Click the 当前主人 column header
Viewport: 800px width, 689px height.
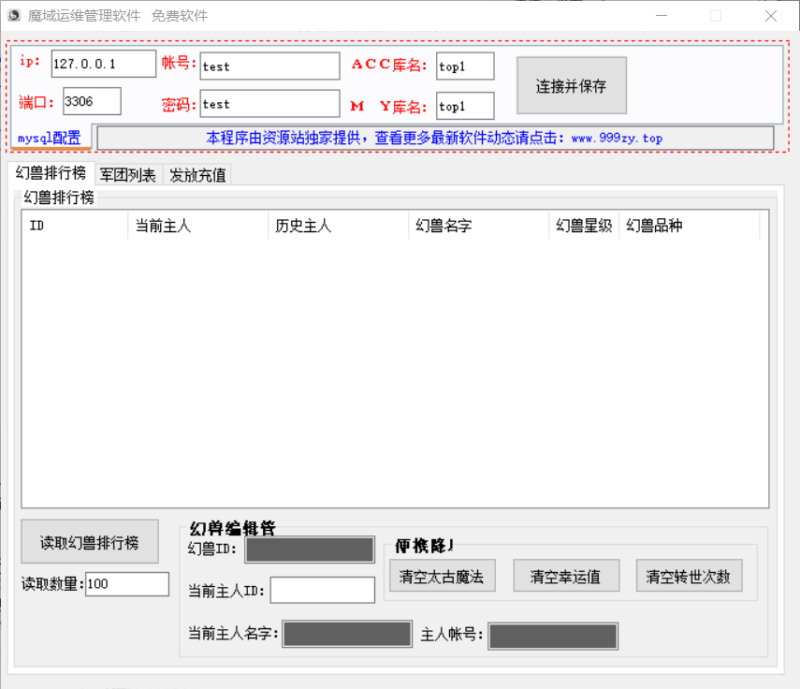(198, 225)
